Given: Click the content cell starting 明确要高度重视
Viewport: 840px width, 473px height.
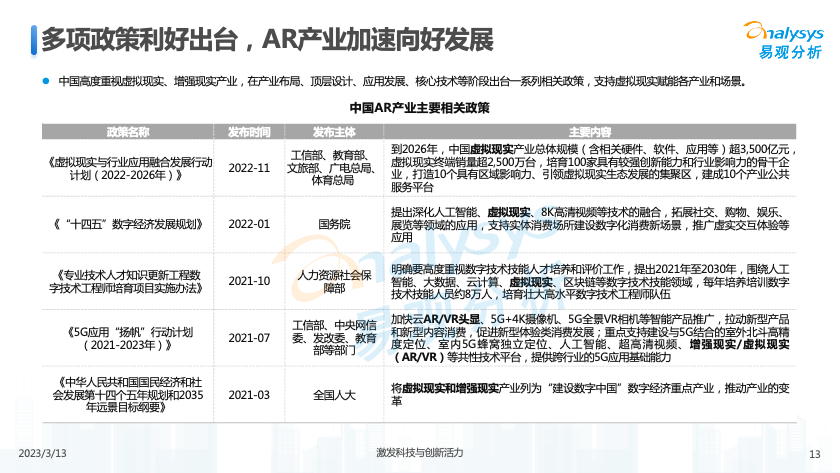Looking at the screenshot, I should [590, 281].
